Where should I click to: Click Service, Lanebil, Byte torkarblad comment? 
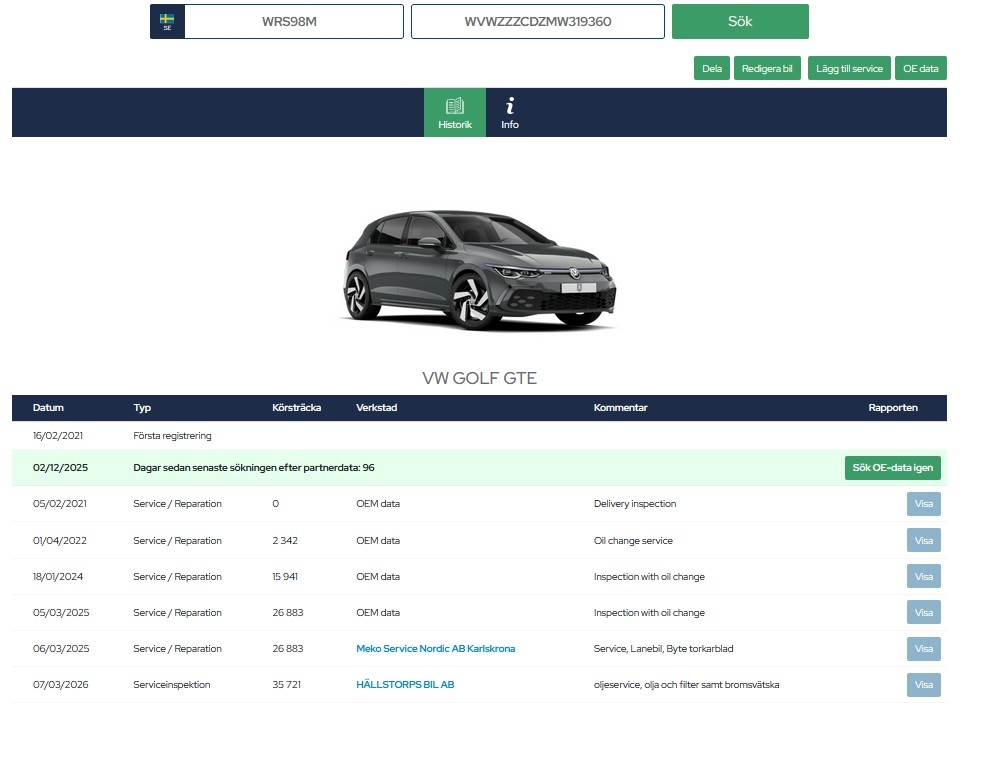663,649
